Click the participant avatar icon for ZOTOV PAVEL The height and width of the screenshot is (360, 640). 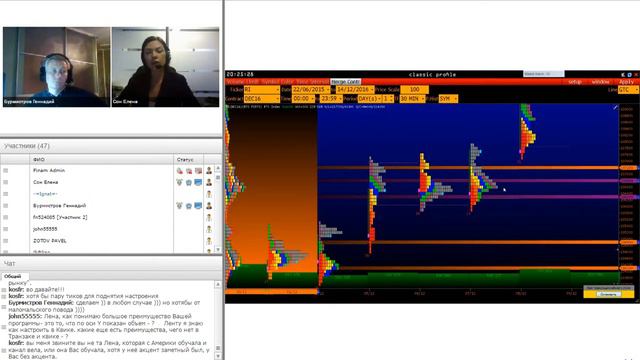pos(209,241)
